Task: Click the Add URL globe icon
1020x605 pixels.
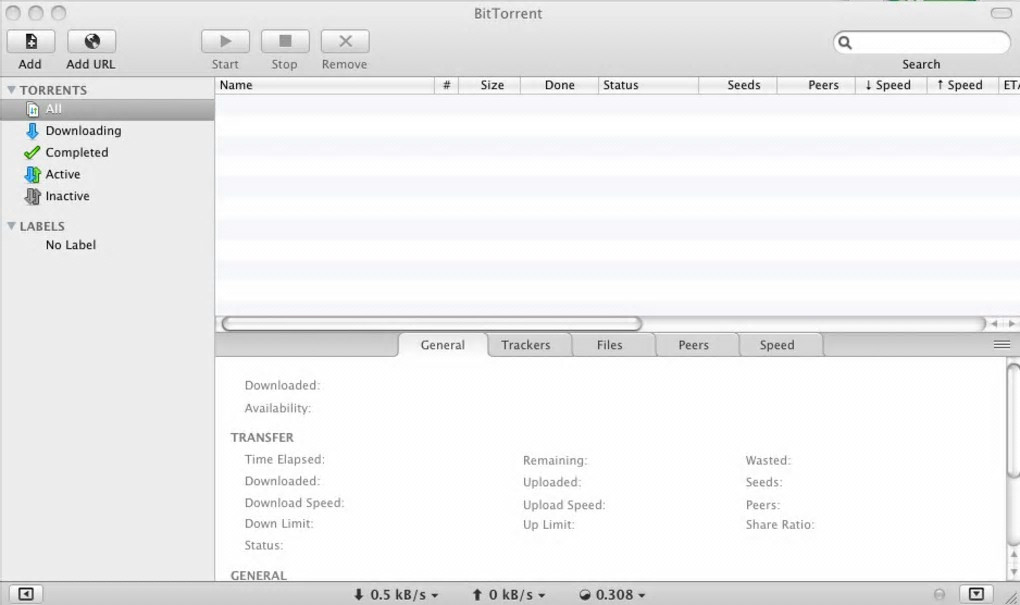Action: (92, 42)
